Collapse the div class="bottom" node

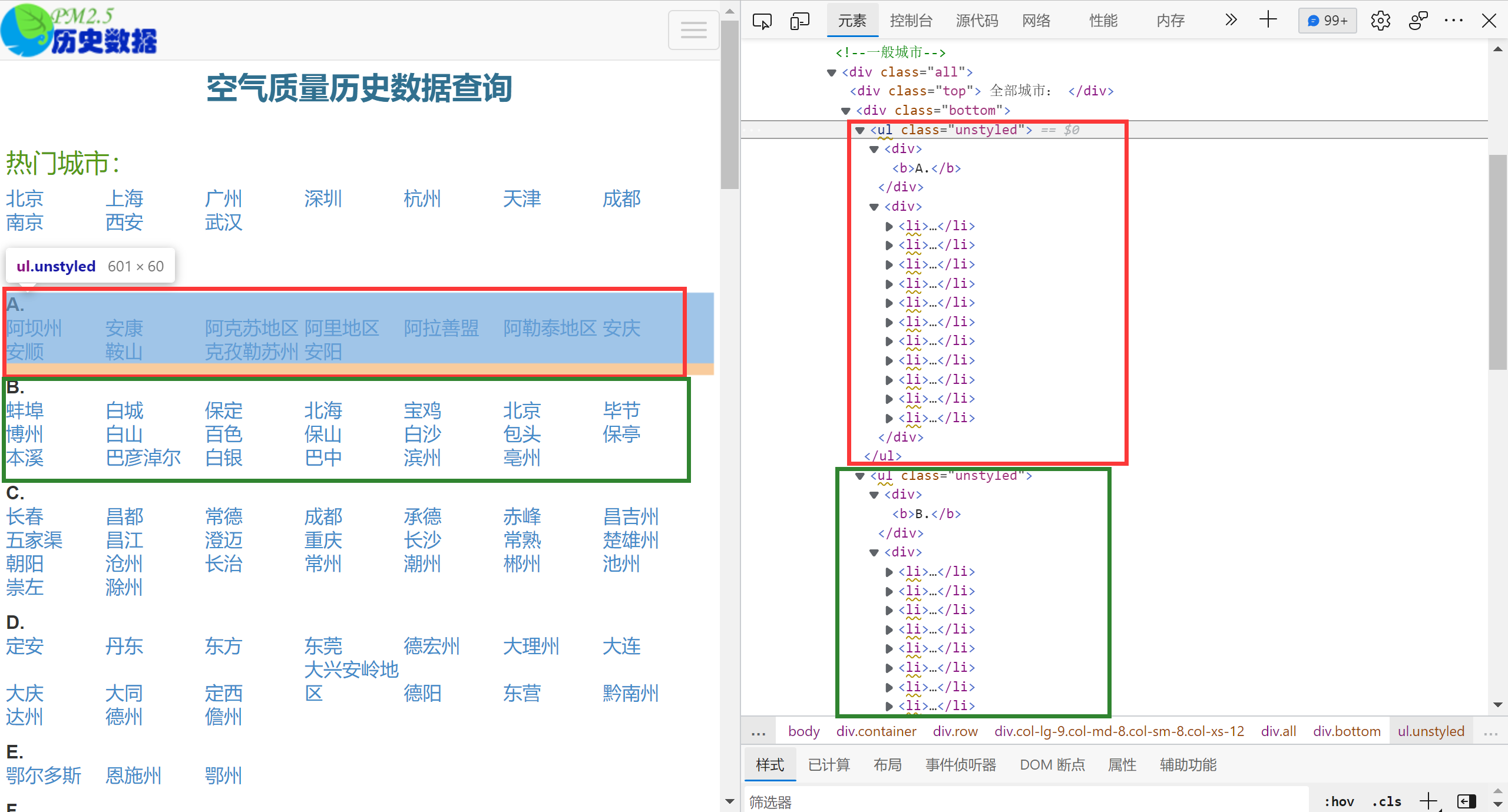pyautogui.click(x=845, y=111)
